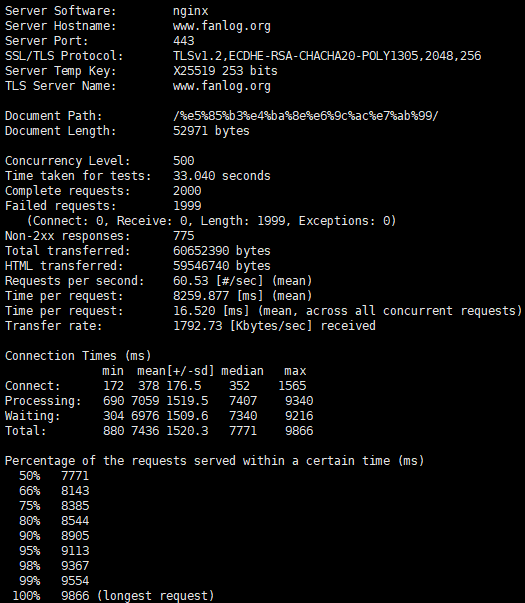Click the nginx server software value
The height and width of the screenshot is (603, 525).
[190, 11]
